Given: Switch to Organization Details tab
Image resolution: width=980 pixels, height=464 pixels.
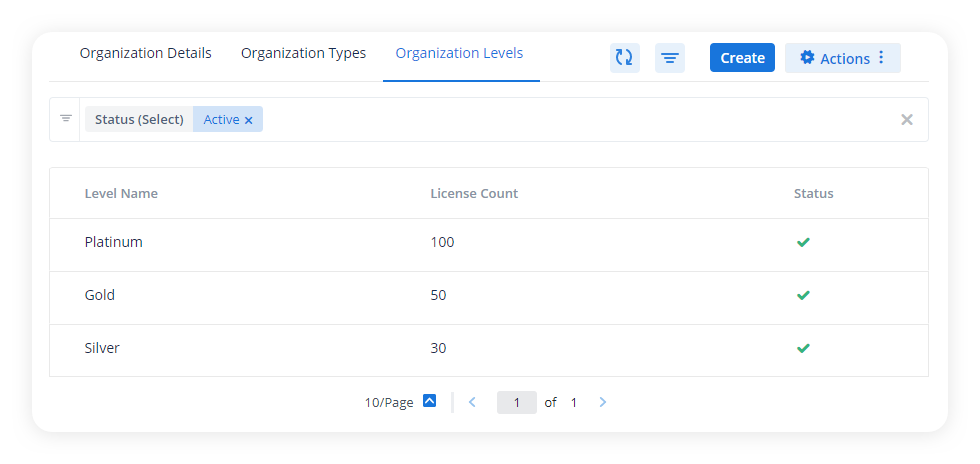Looking at the screenshot, I should (146, 54).
